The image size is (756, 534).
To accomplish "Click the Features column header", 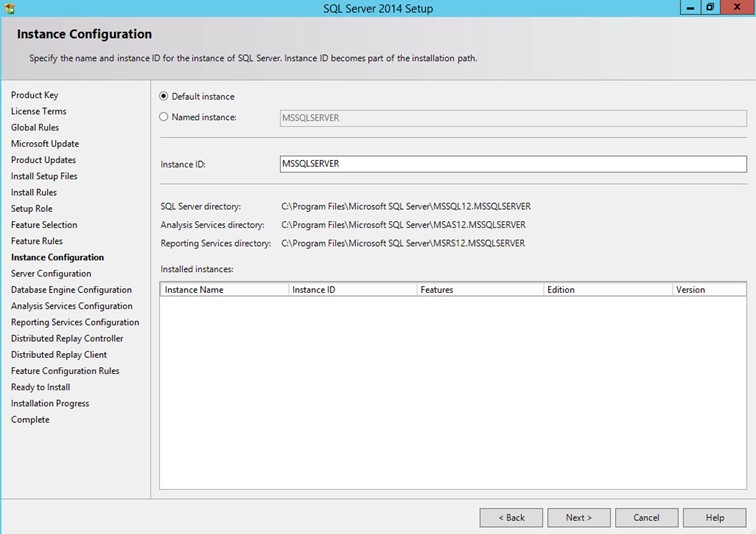I will 480,290.
